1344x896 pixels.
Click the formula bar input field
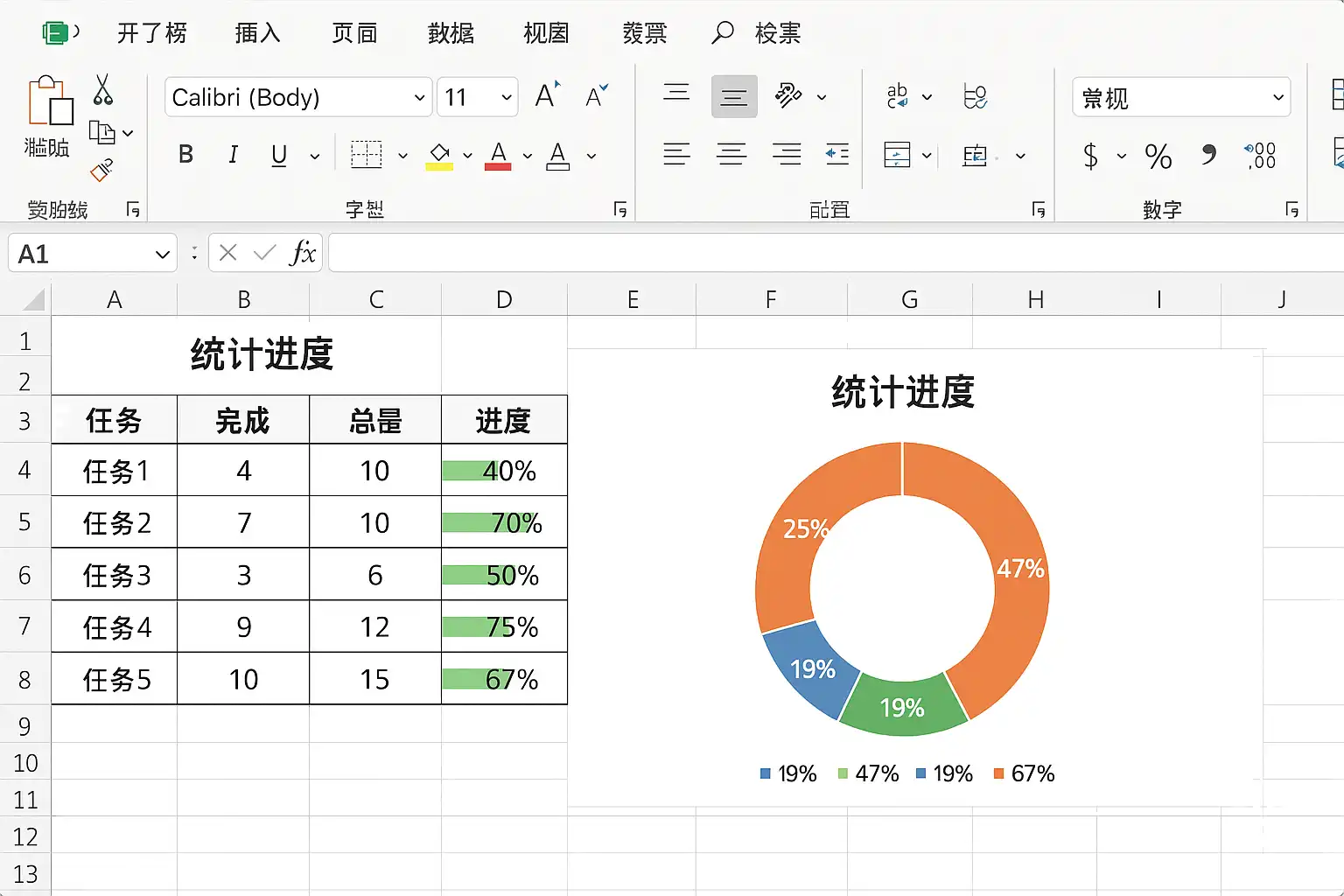point(836,253)
